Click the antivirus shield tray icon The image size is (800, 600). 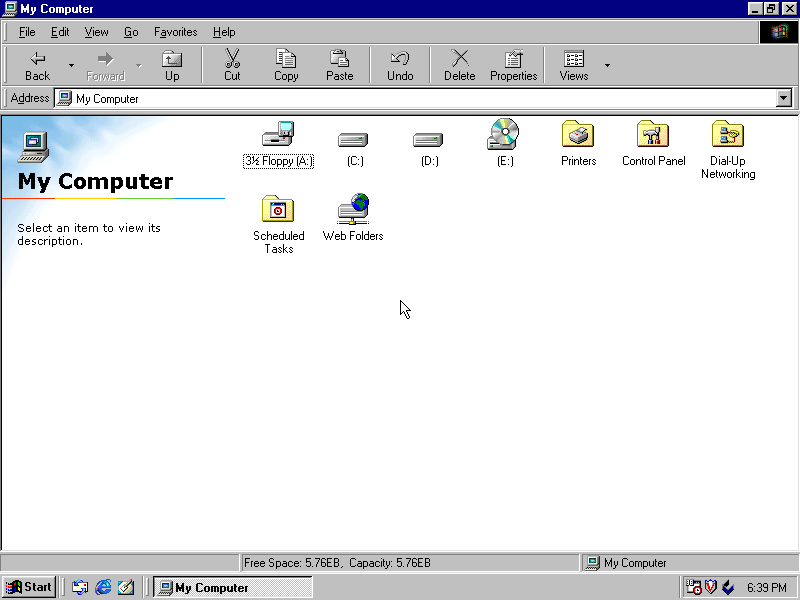point(711,587)
